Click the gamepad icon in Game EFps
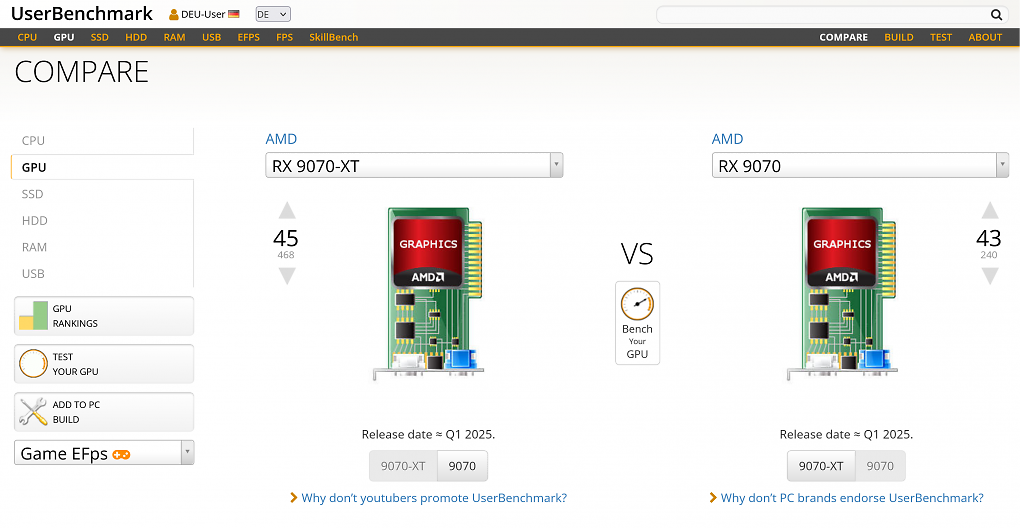 [121, 455]
